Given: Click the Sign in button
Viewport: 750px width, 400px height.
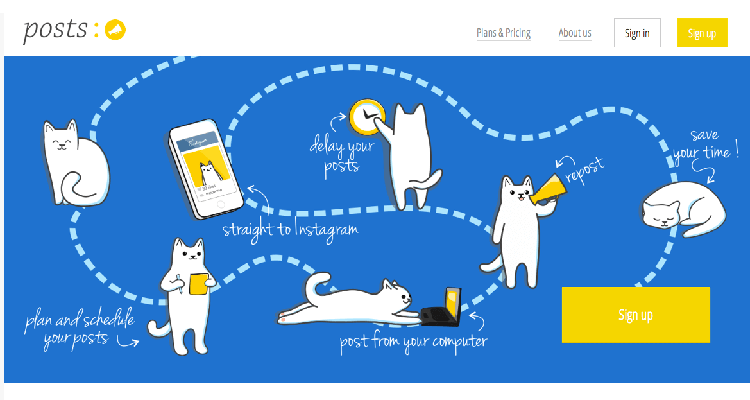Looking at the screenshot, I should [637, 33].
